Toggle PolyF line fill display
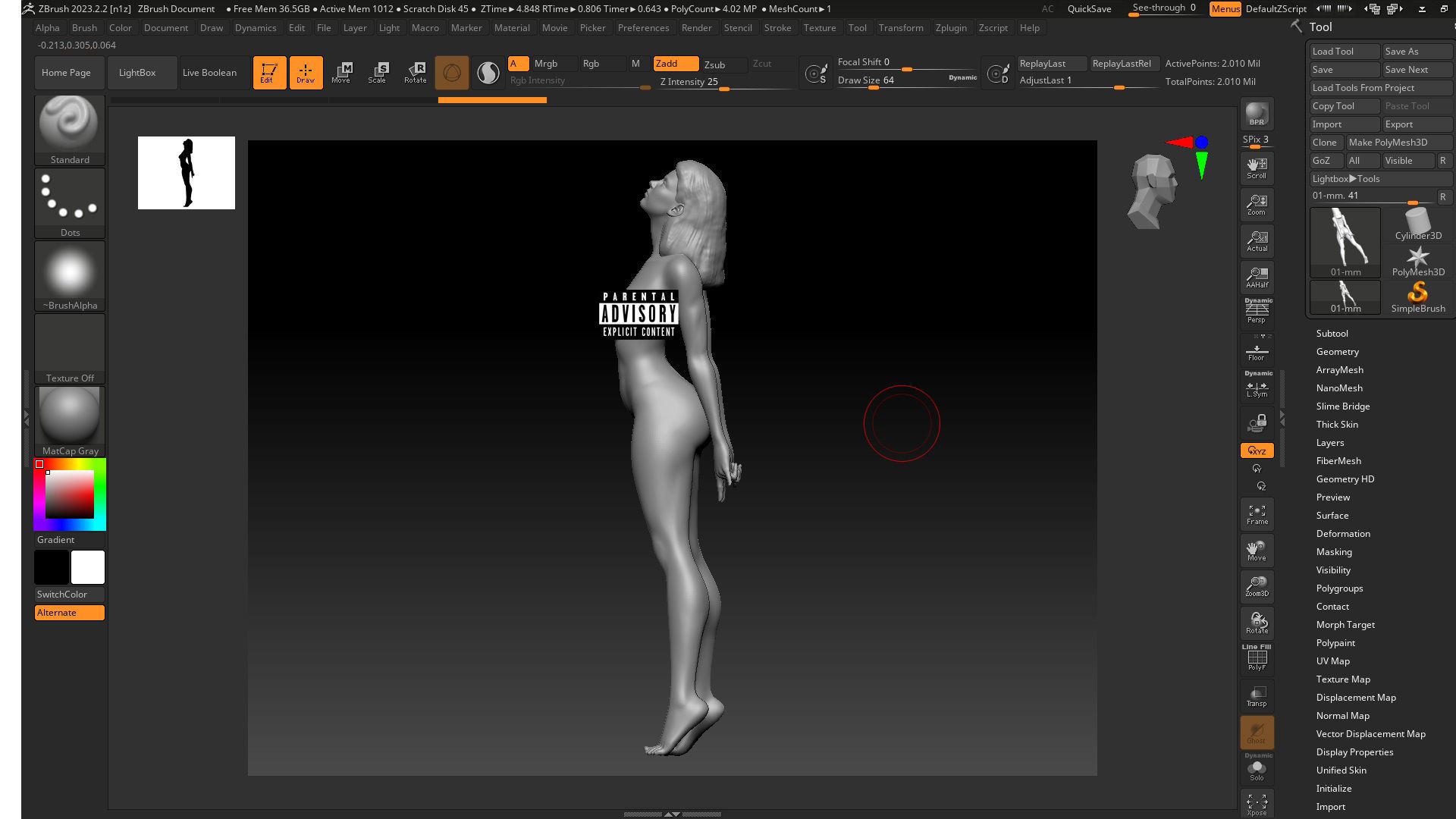Screen dimensions: 1456x819 (1257, 657)
